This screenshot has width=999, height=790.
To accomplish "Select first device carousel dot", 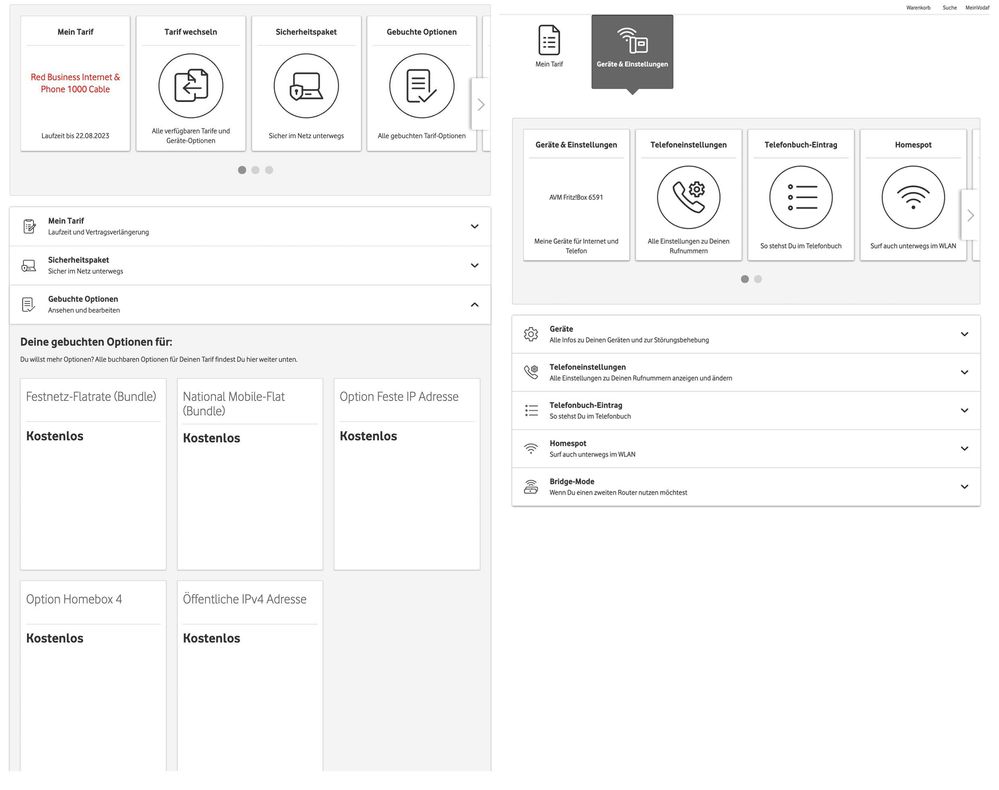I will click(x=745, y=279).
